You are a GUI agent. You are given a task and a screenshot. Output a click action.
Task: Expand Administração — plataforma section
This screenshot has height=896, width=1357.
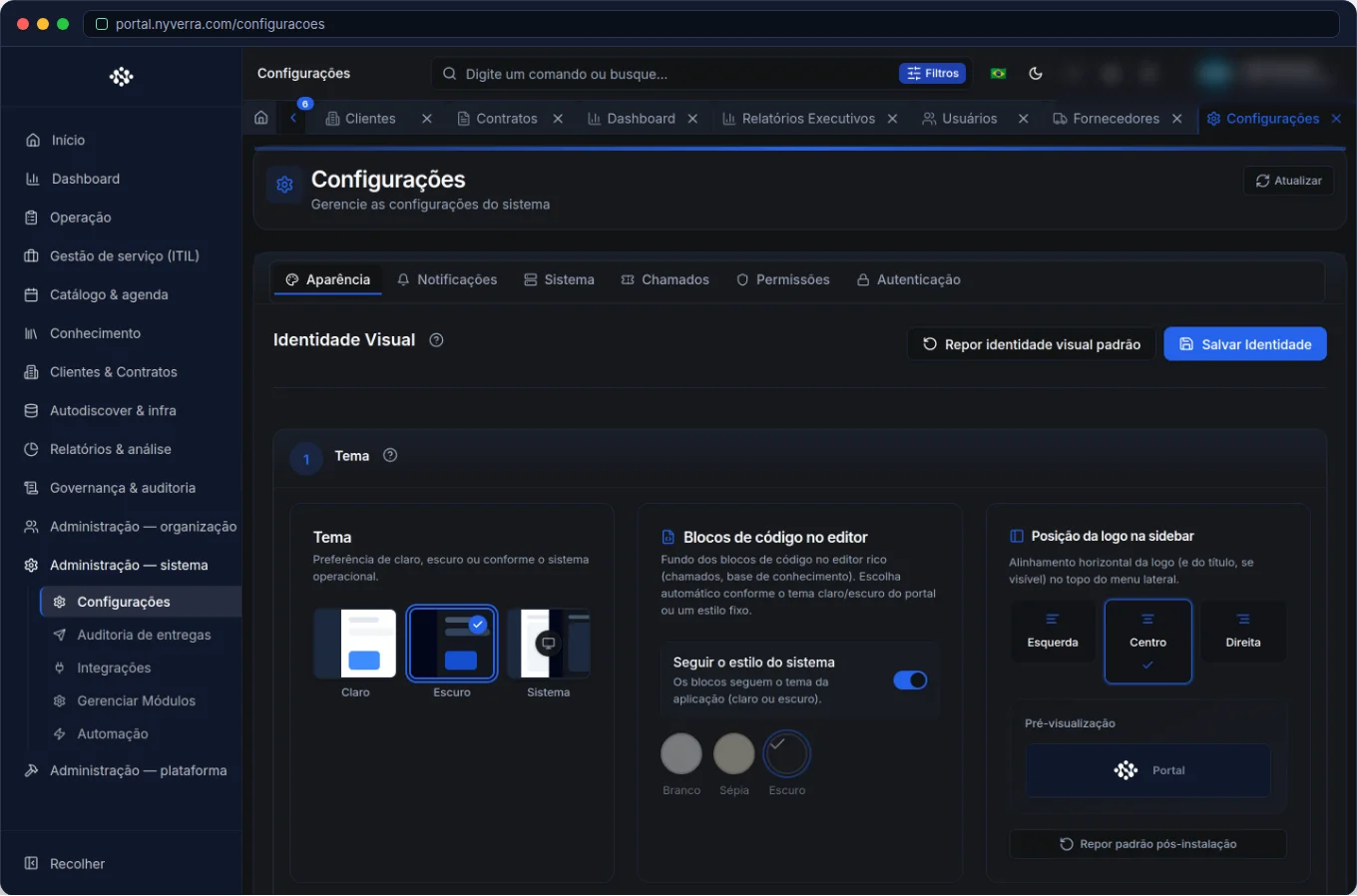(x=121, y=771)
